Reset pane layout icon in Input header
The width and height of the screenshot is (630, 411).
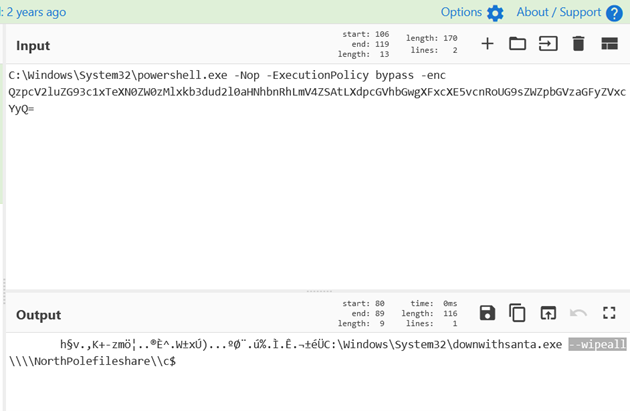tap(609, 44)
